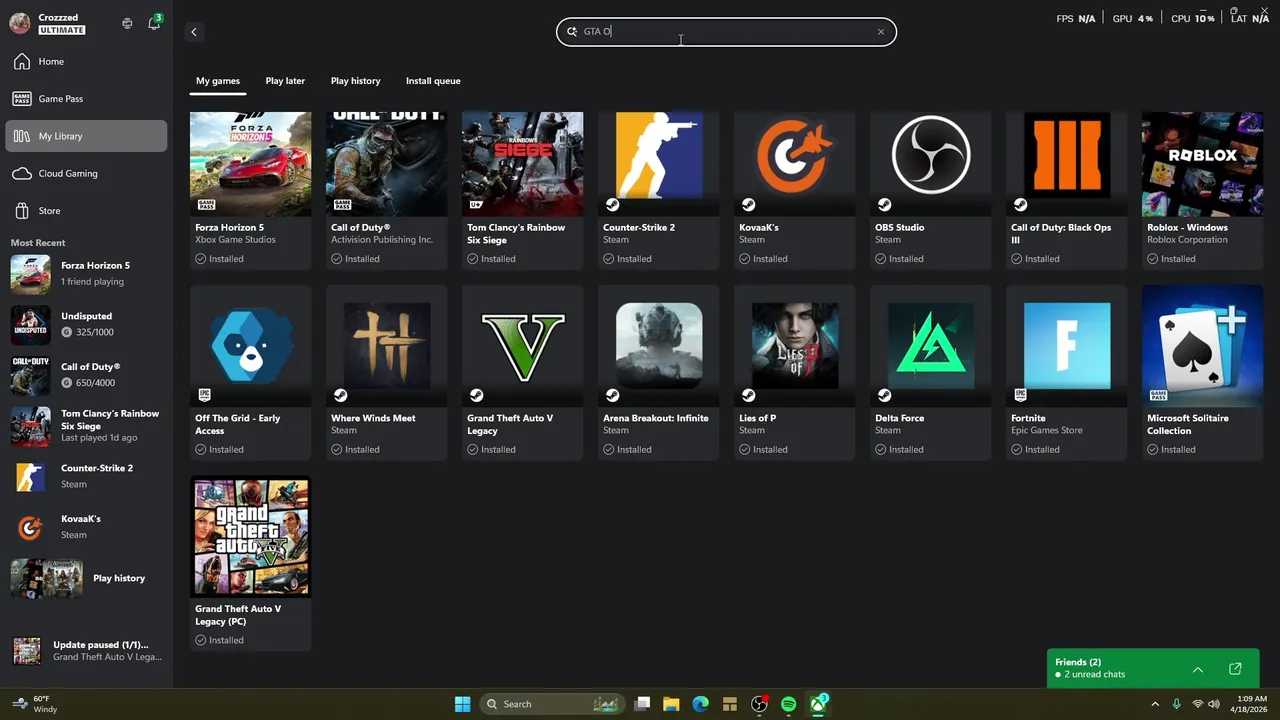The height and width of the screenshot is (720, 1280).
Task: Open the Lies of P tile
Action: point(794,372)
